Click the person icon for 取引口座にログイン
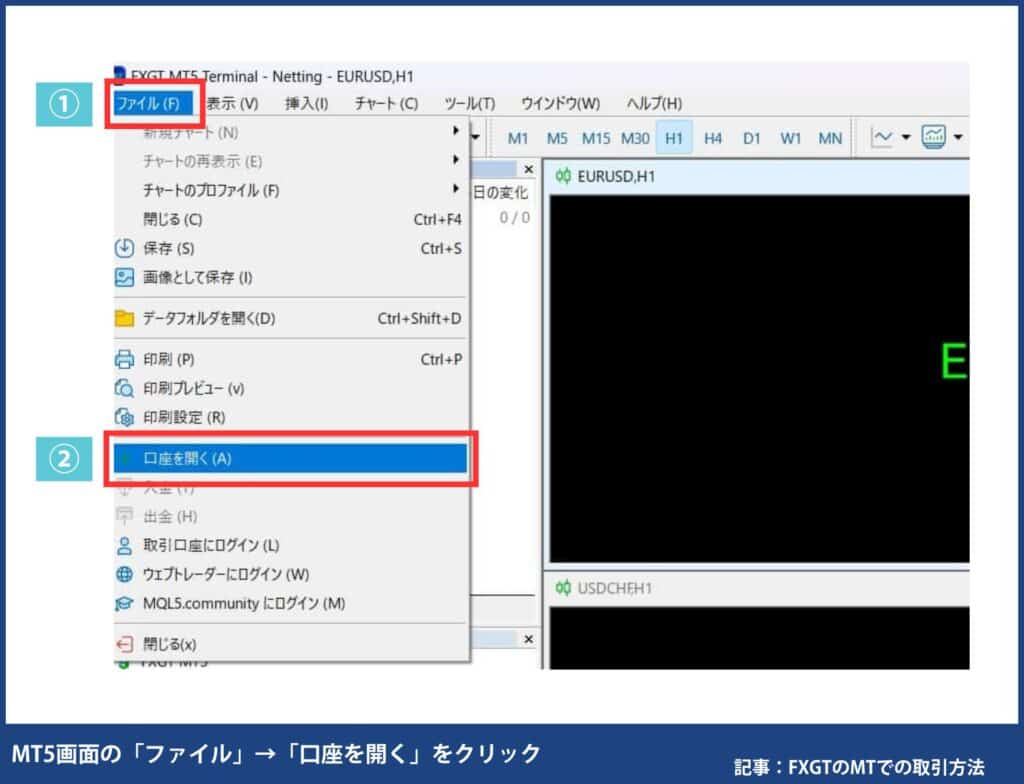1024x784 pixels. (x=125, y=545)
